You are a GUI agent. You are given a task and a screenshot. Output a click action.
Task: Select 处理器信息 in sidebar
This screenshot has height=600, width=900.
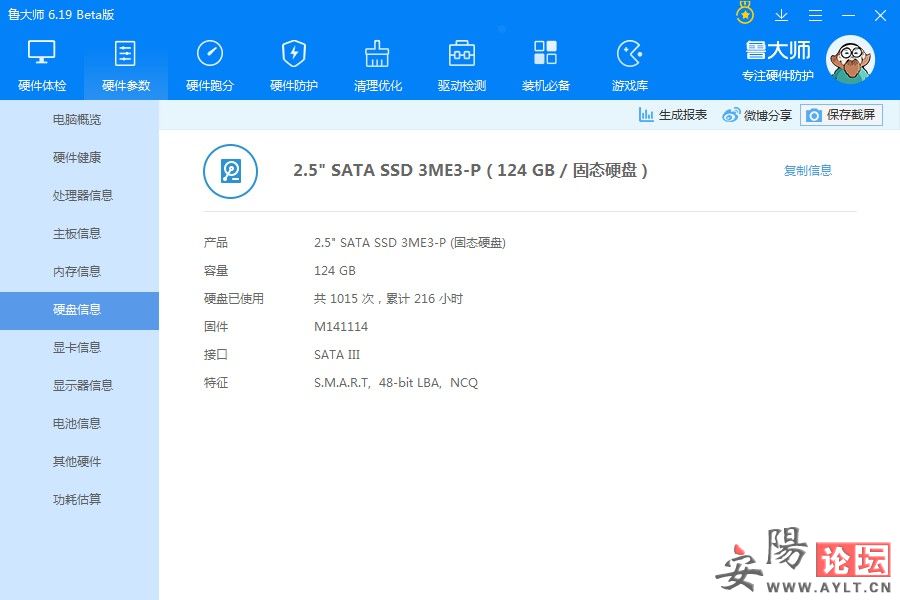[x=79, y=195]
